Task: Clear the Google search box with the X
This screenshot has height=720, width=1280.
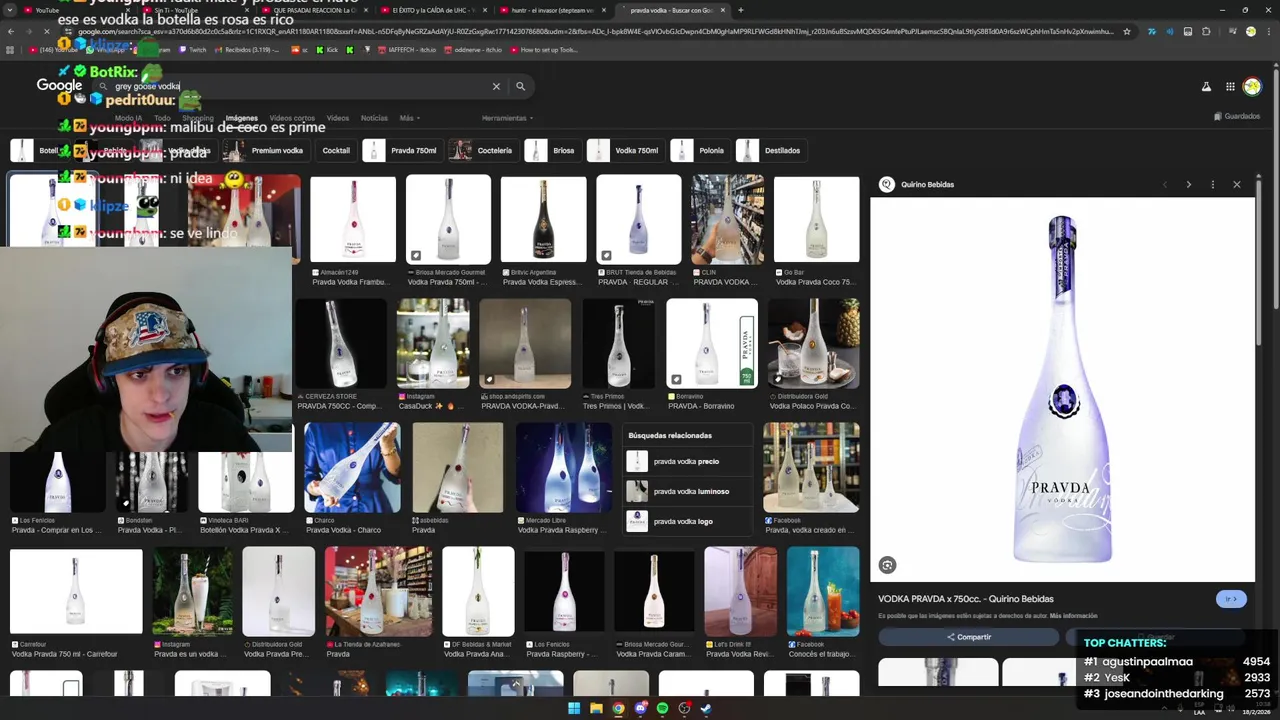Action: coord(496,87)
